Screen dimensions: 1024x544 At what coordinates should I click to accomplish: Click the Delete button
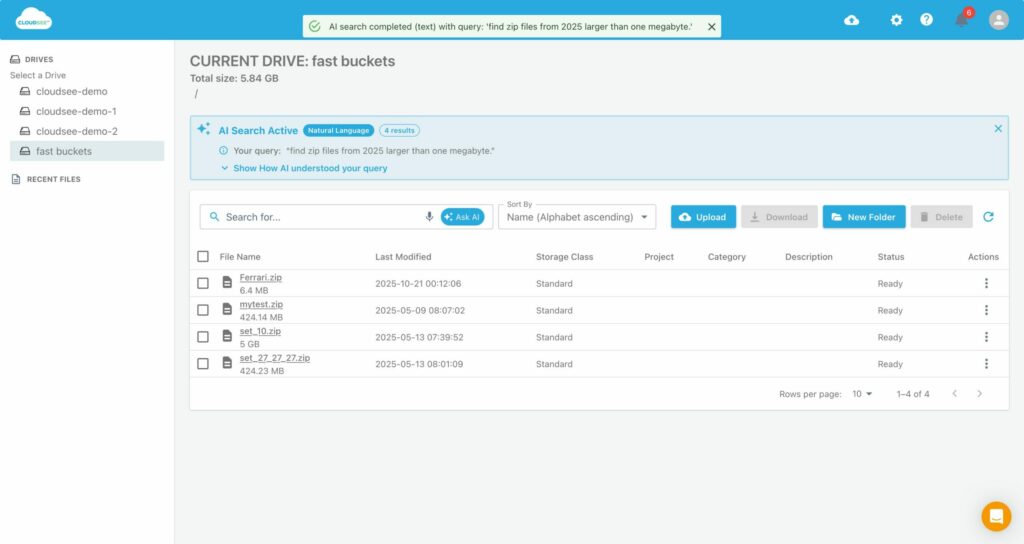[942, 217]
